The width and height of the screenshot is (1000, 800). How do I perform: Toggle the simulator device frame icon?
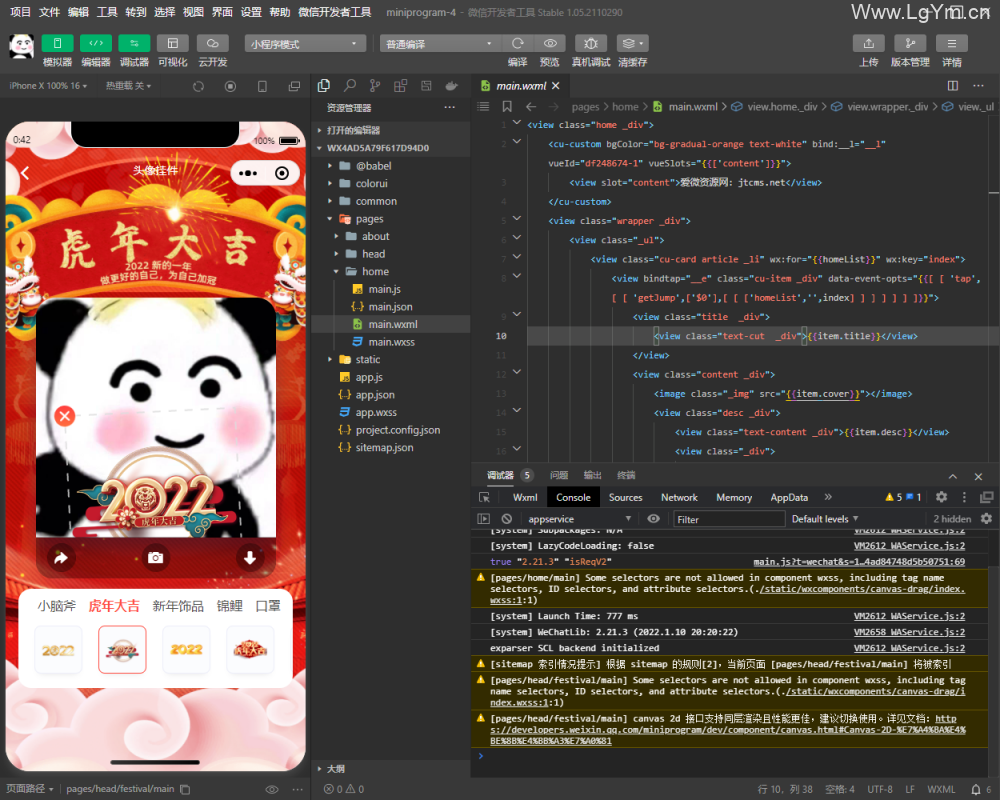[x=262, y=86]
